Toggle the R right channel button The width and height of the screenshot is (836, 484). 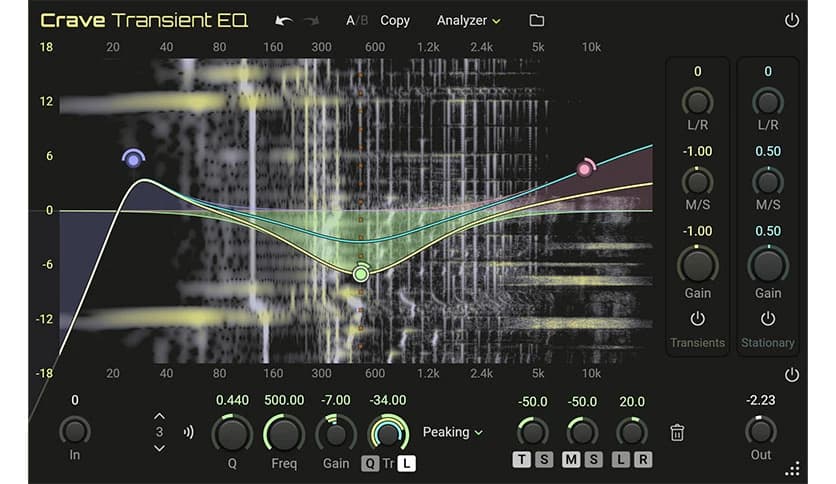coord(643,459)
